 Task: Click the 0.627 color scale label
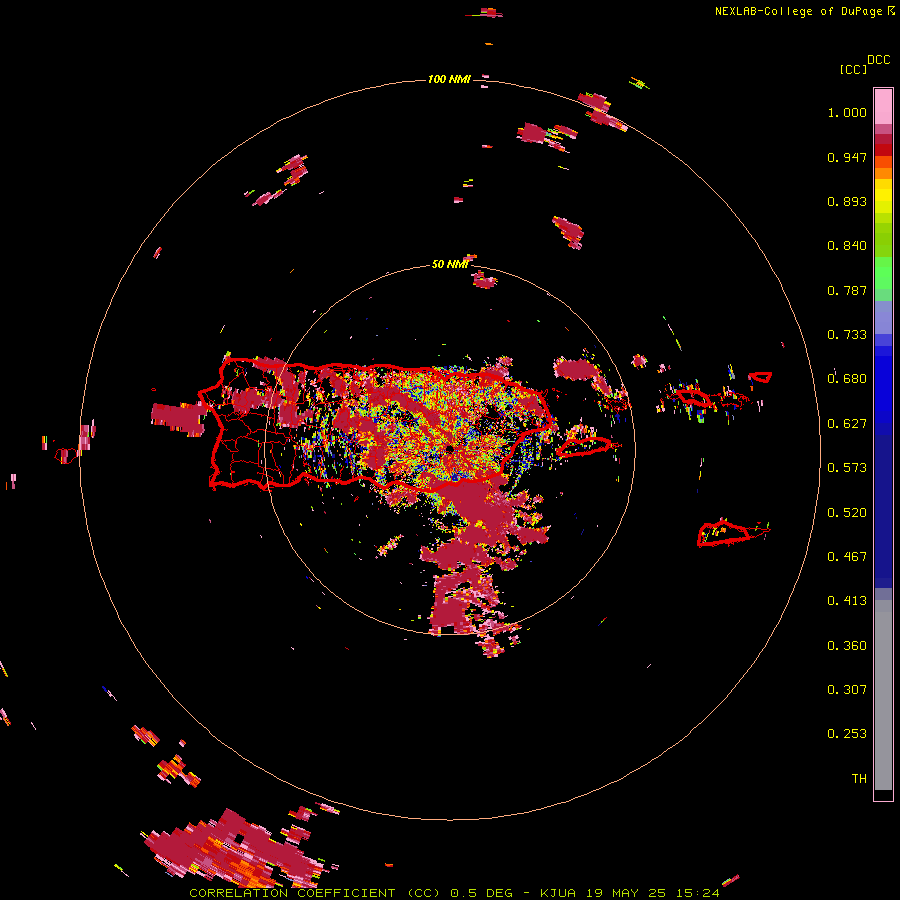click(847, 424)
